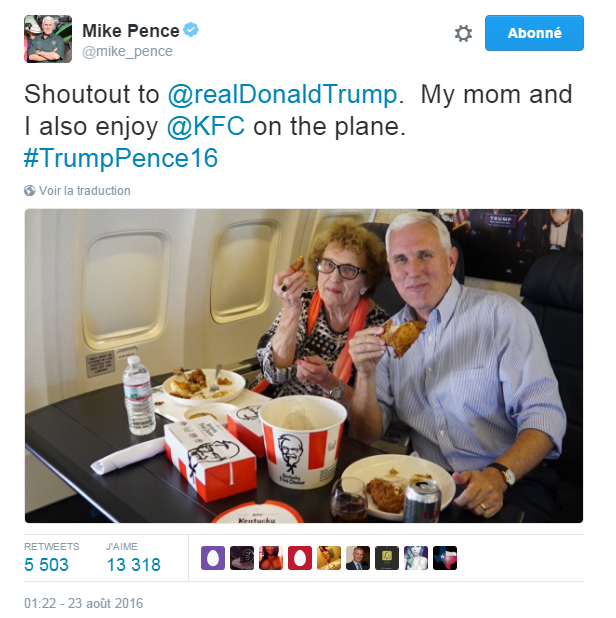Viewport: 616px width, 618px height.
Task: Open the gear settings menu
Action: click(463, 33)
